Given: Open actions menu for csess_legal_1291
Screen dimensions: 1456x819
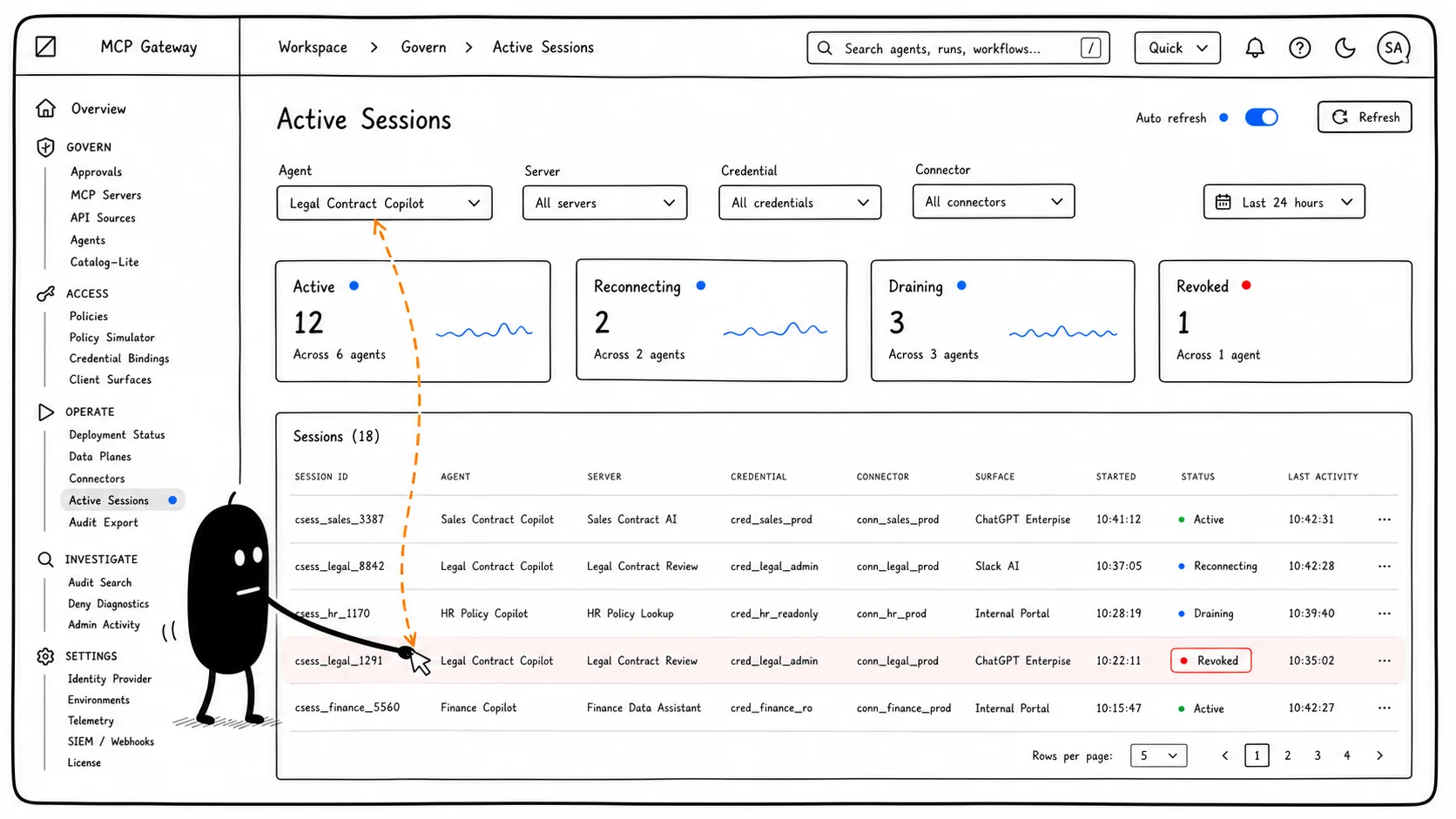Looking at the screenshot, I should click(1385, 661).
